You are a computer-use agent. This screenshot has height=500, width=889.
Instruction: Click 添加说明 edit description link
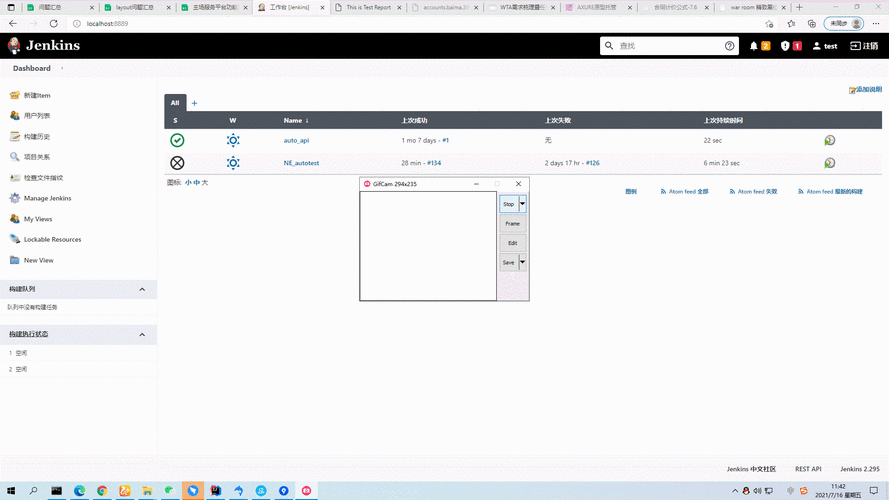pyautogui.click(x=865, y=90)
